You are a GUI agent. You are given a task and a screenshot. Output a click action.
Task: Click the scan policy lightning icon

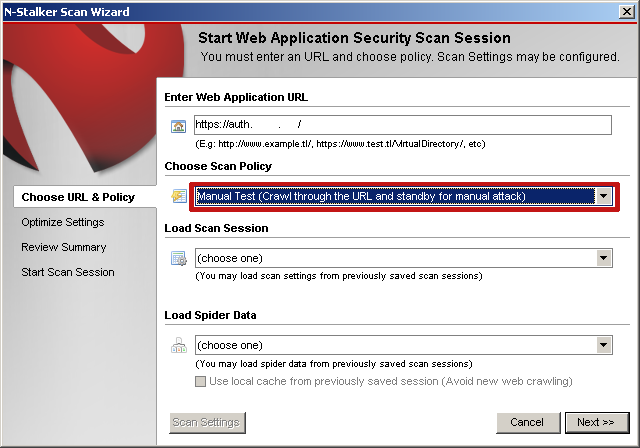[x=179, y=196]
